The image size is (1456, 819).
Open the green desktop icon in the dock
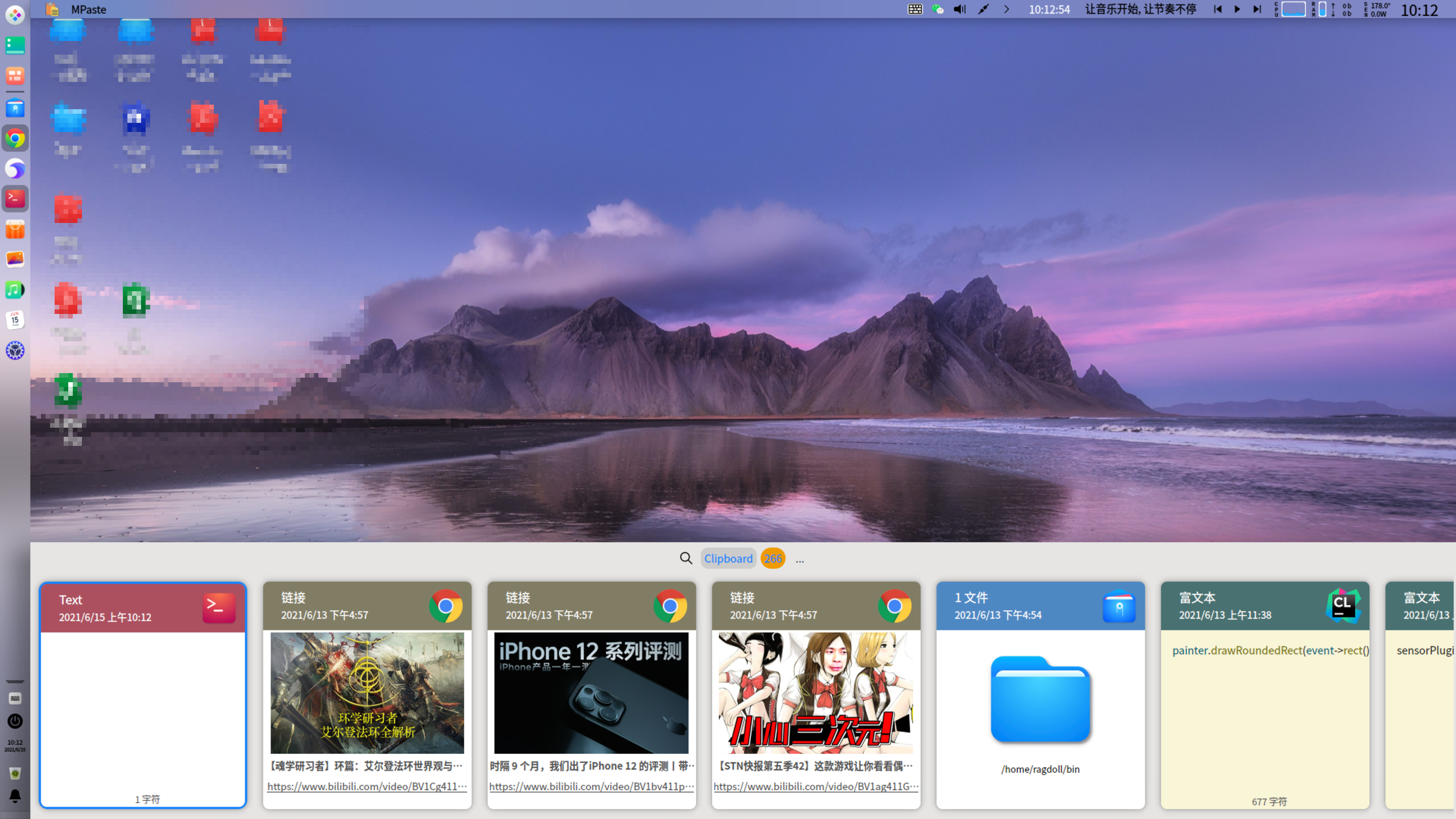click(15, 45)
